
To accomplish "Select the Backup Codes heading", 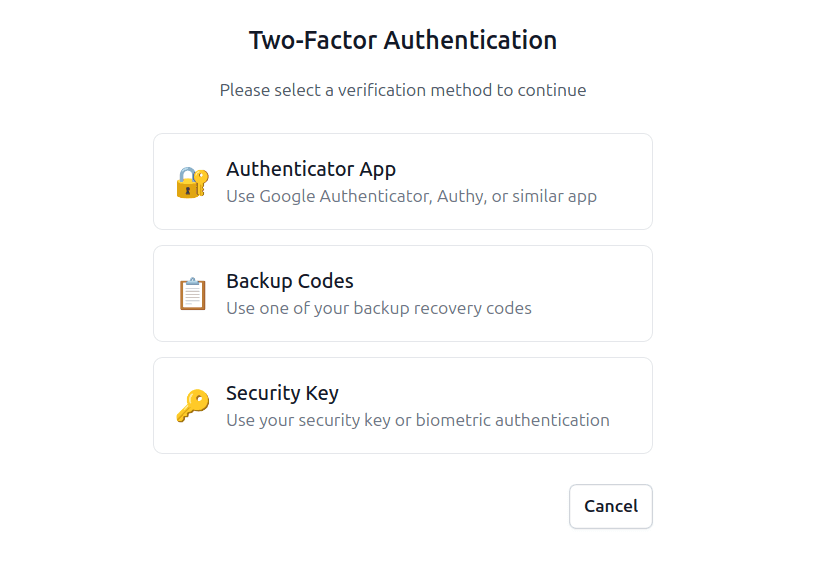I will [x=290, y=281].
